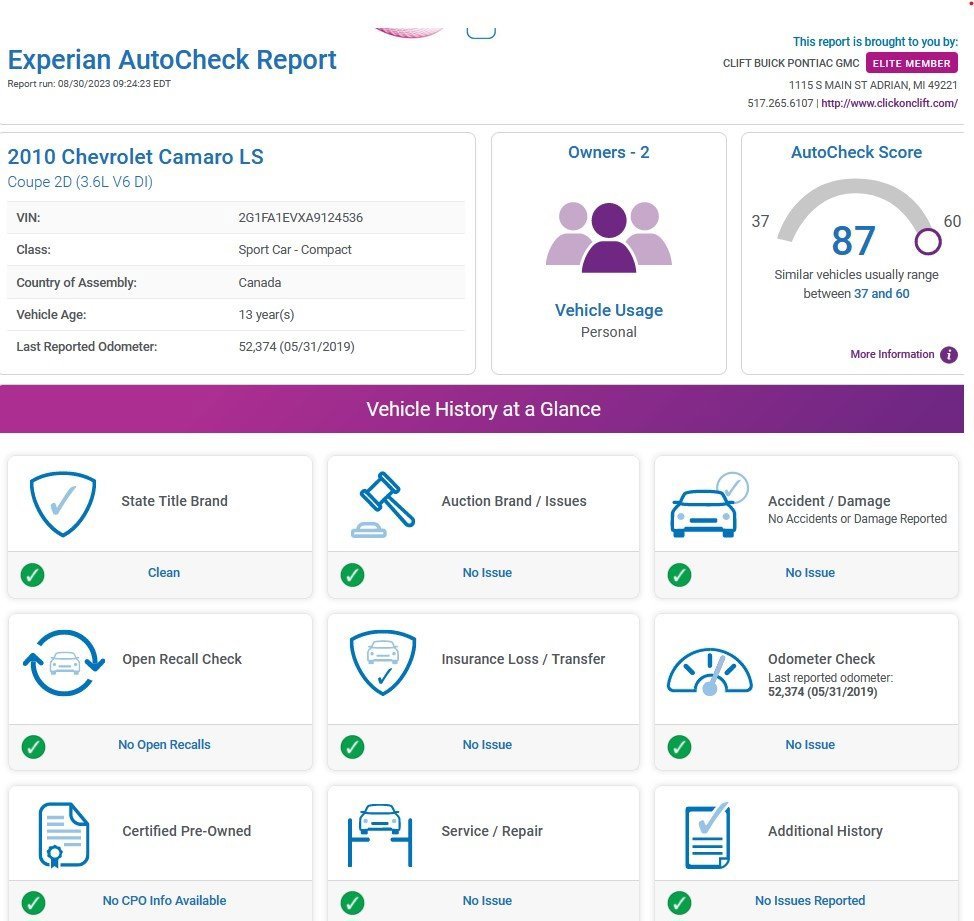Click the dealer phone number 517.265.6107
The image size is (974, 921).
point(780,103)
